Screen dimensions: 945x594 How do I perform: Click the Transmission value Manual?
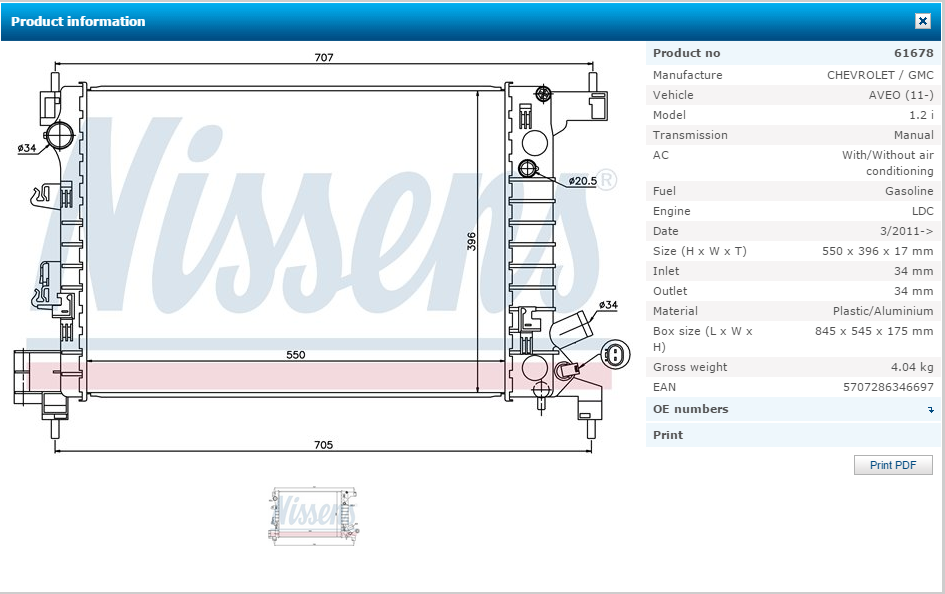point(914,135)
